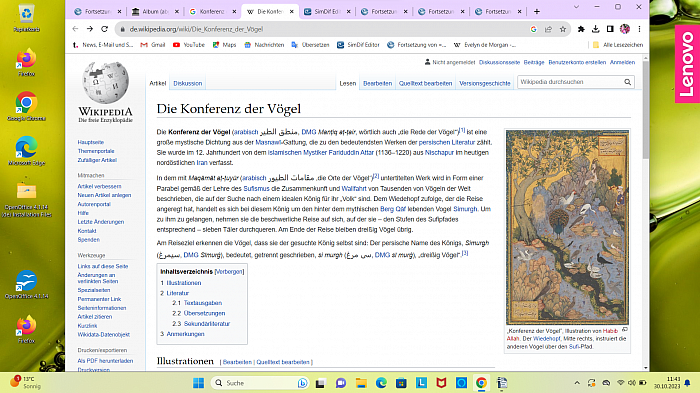Open the Konferenz der Vögel illustration thumbnail
700x393 pixels.
(567, 227)
